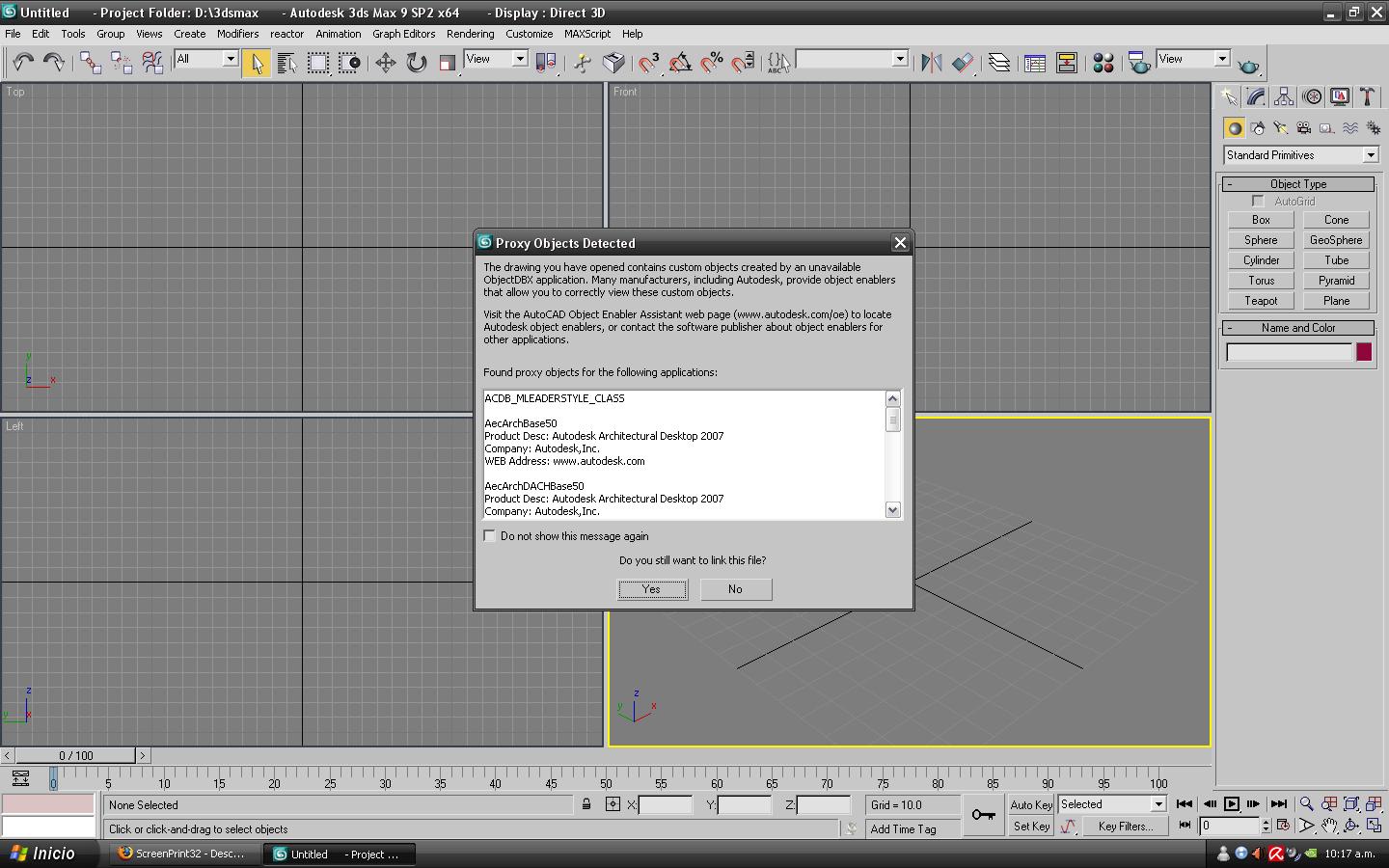Open the Graph Editors menu
The image size is (1389, 868).
404,34
